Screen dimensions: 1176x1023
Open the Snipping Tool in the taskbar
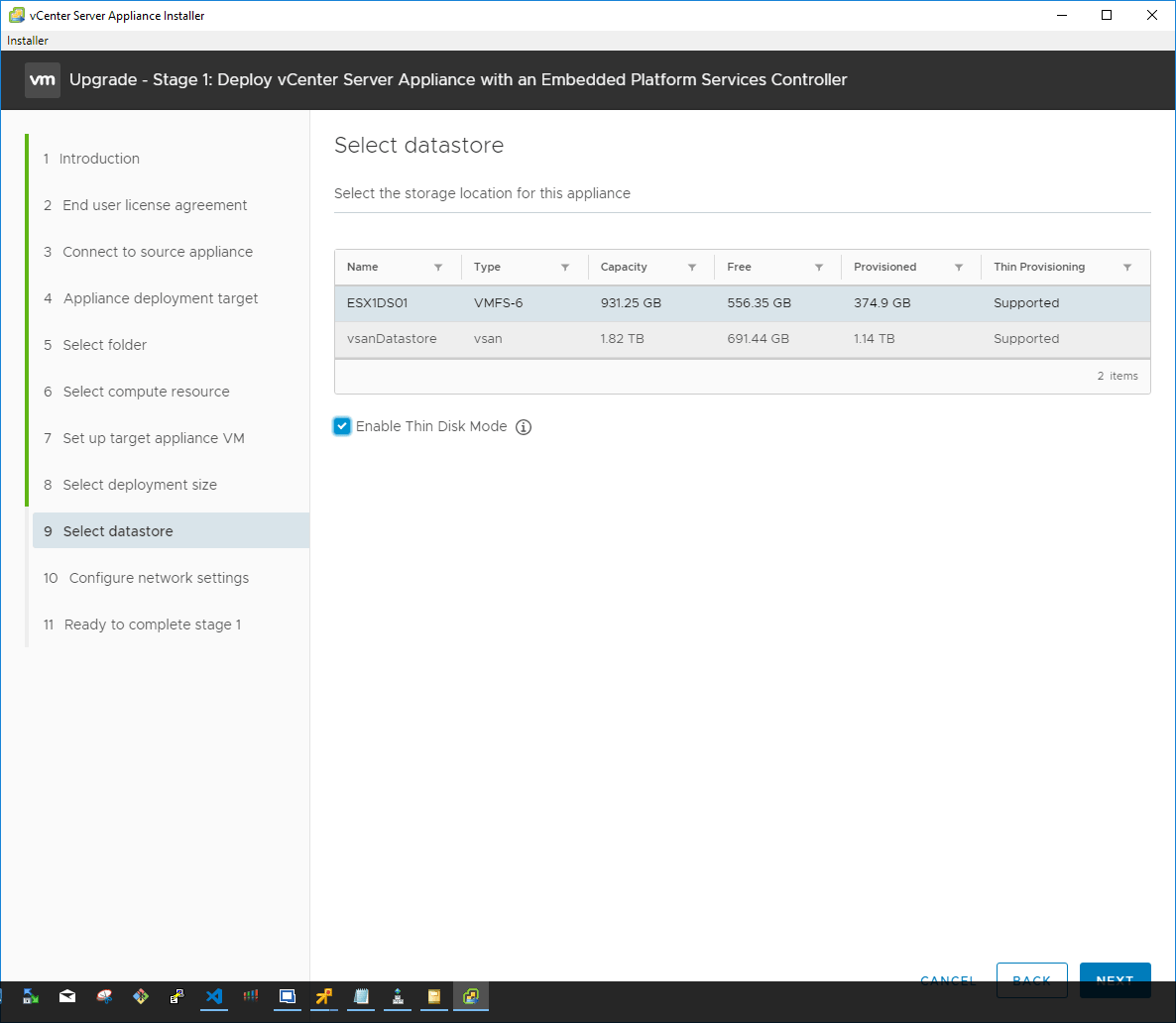coord(104,996)
